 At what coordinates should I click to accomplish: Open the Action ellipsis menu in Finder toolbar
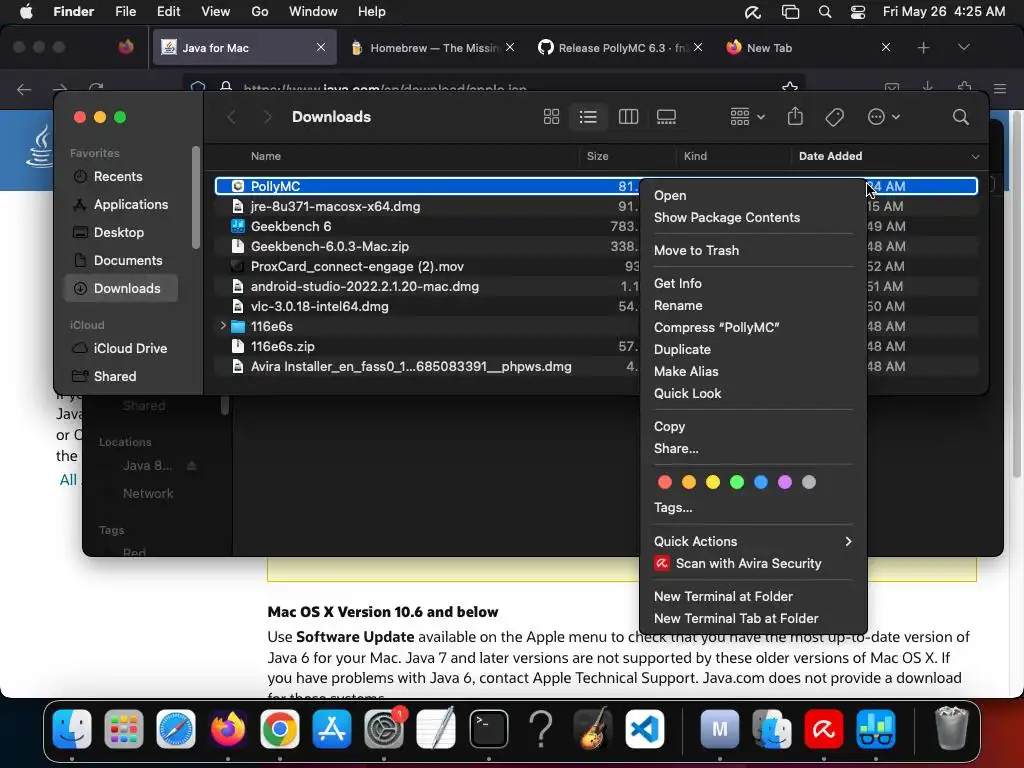pos(884,117)
